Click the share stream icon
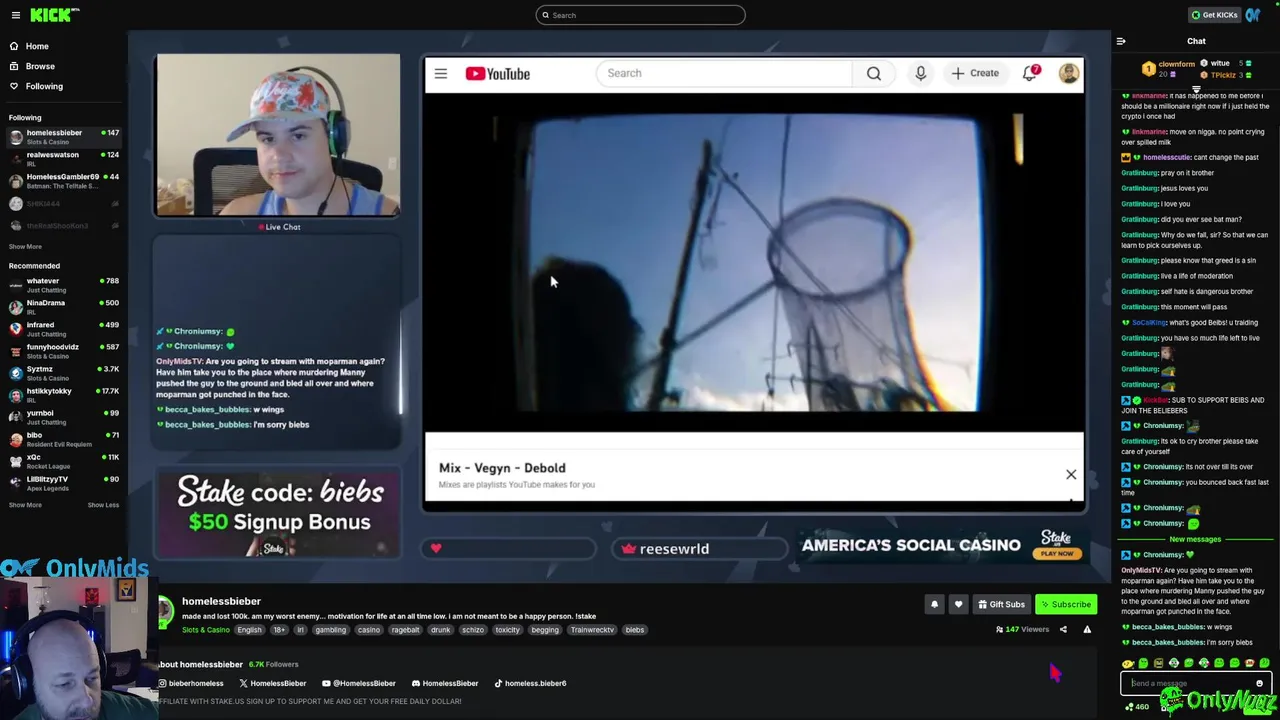Screen dimensions: 1280x720 tap(1063, 629)
